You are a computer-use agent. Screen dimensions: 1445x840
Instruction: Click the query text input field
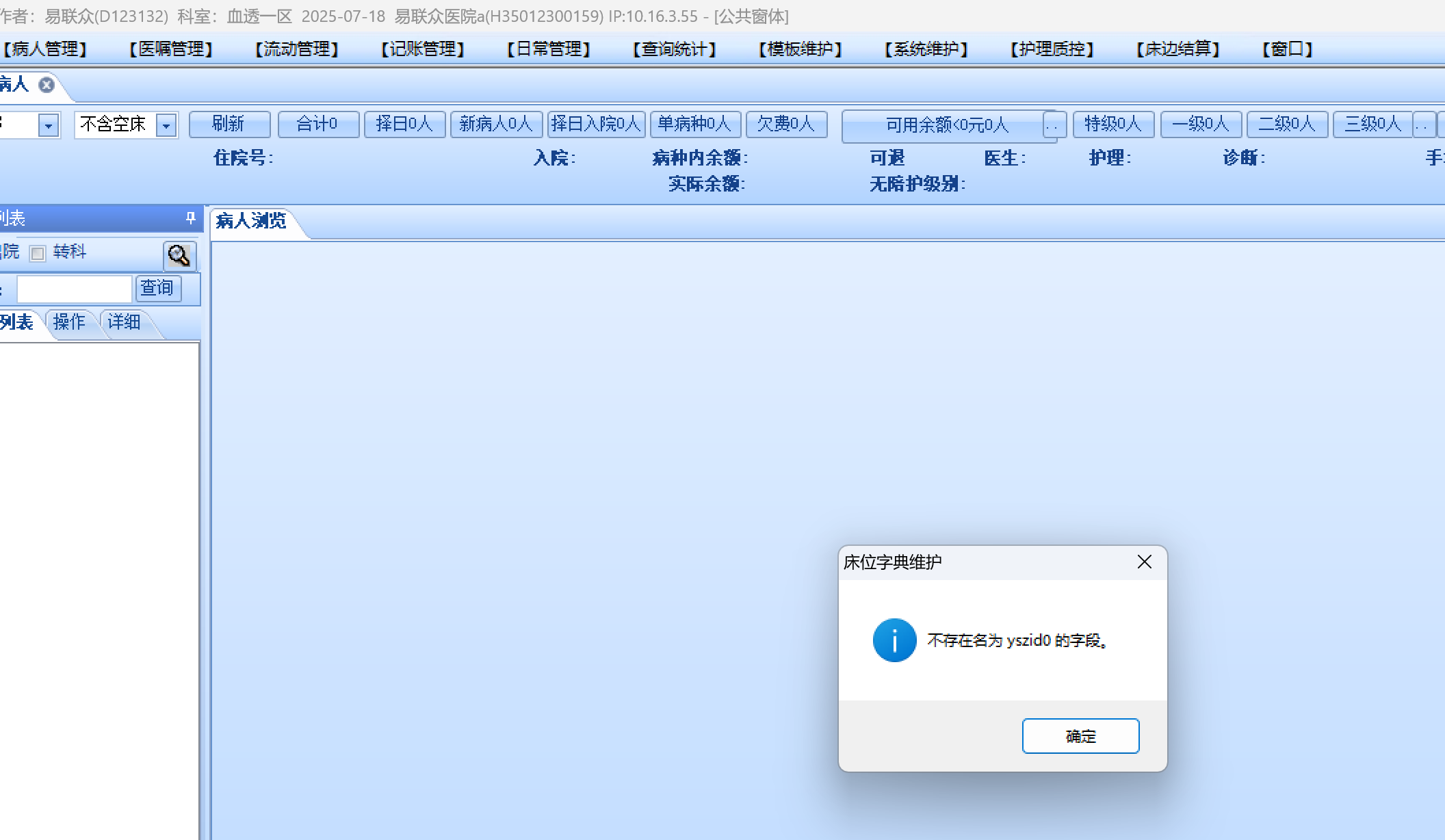click(x=74, y=289)
